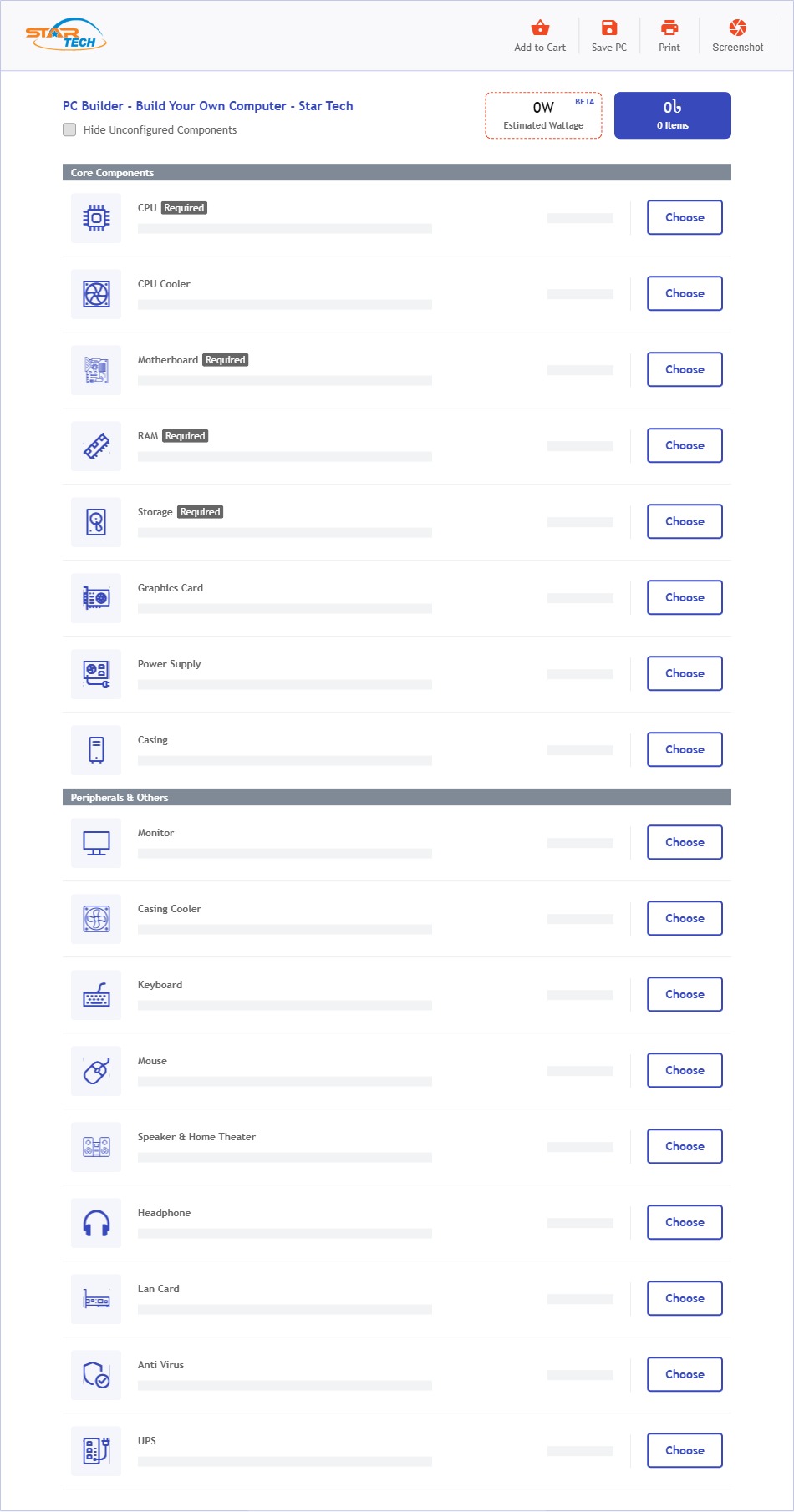Click the Print icon in header
794x1512 pixels.
(669, 28)
